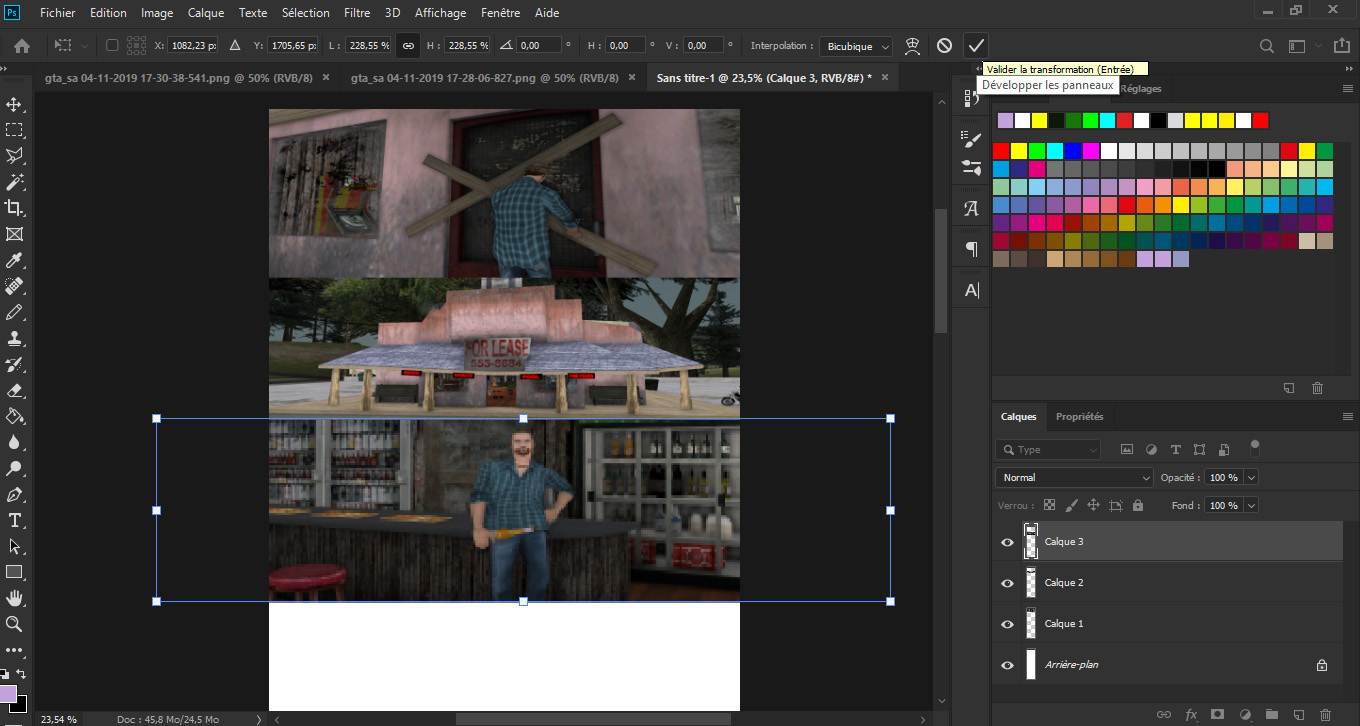Delete layer with Layers panel trash icon
The height and width of the screenshot is (726, 1360).
tap(1325, 714)
